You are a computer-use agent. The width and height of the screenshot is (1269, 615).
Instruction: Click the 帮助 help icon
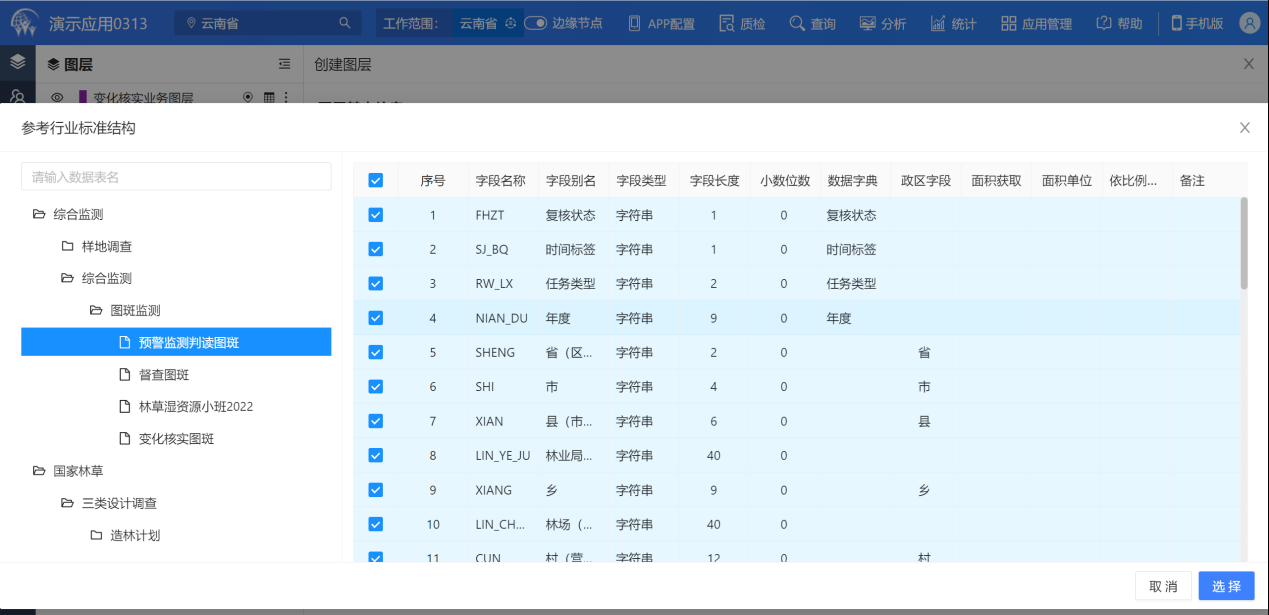coord(1104,23)
